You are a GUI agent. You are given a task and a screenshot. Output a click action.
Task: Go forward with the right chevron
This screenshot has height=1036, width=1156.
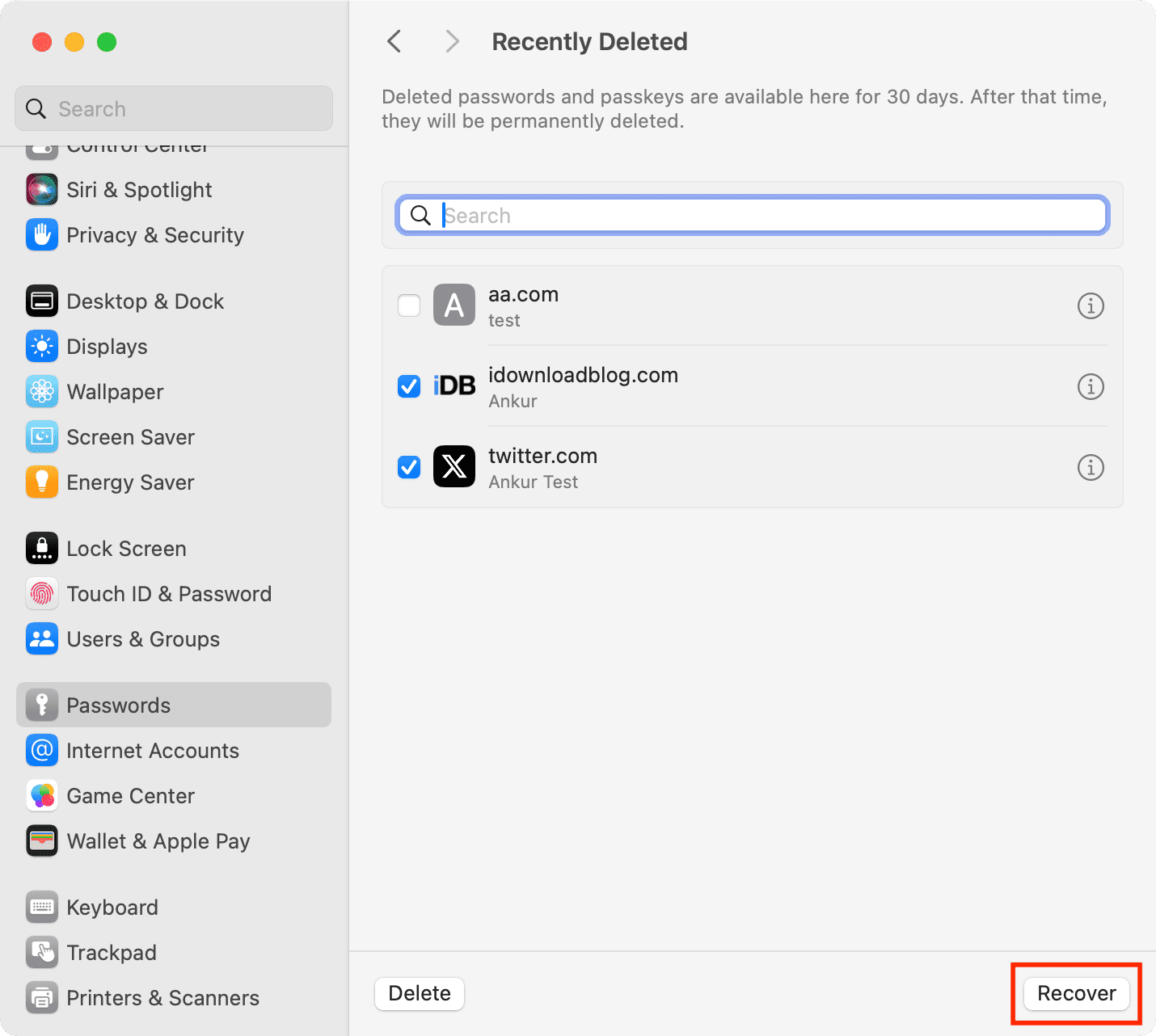[453, 41]
